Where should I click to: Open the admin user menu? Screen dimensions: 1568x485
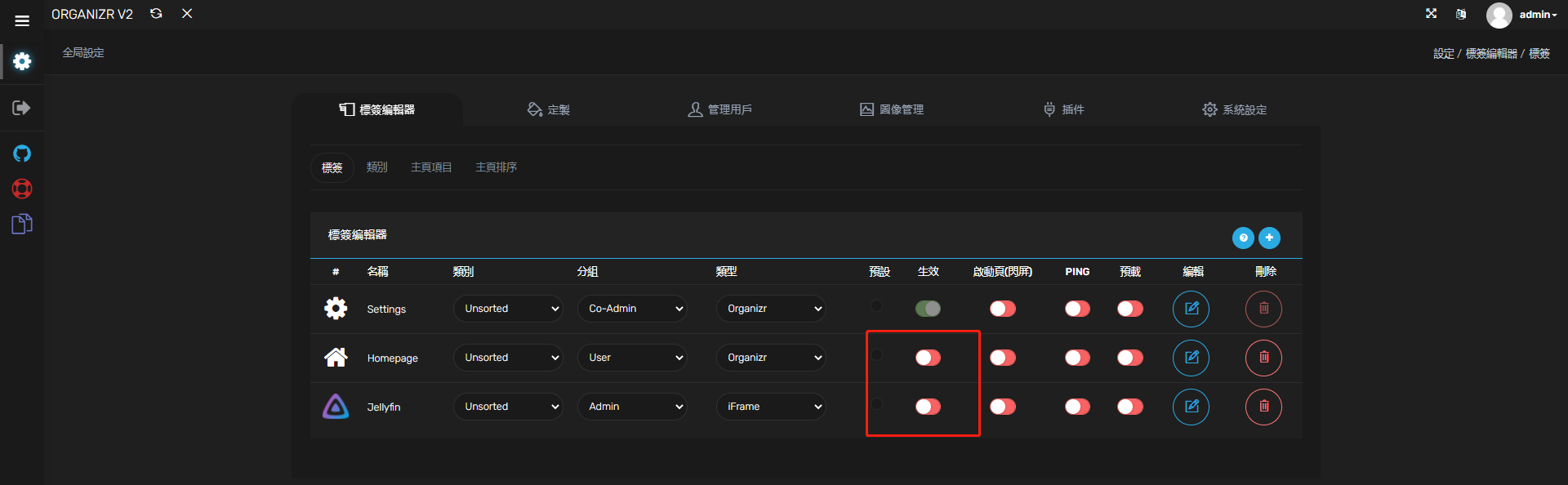click(1521, 15)
